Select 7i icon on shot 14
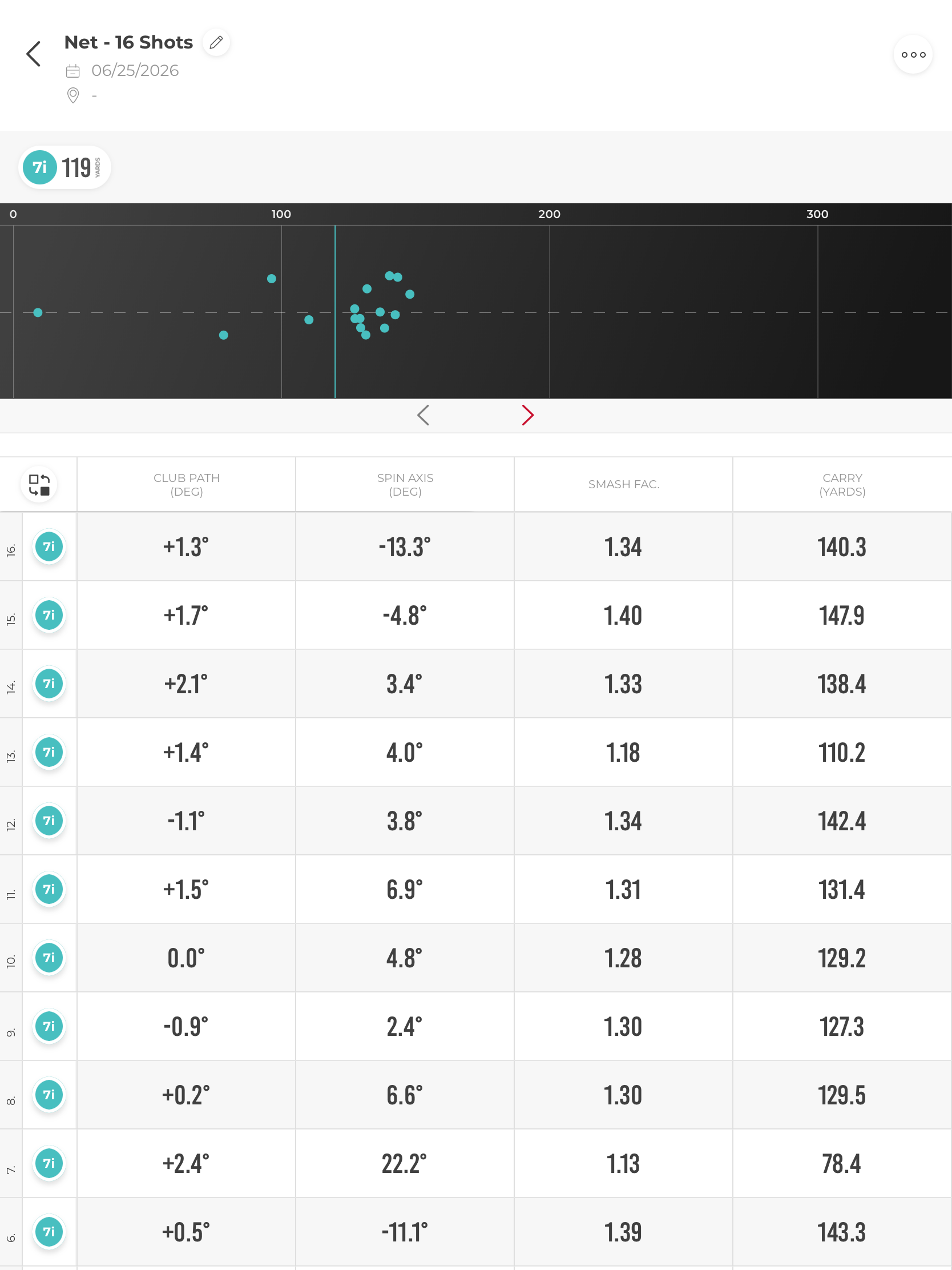The height and width of the screenshot is (1270, 952). tap(49, 684)
